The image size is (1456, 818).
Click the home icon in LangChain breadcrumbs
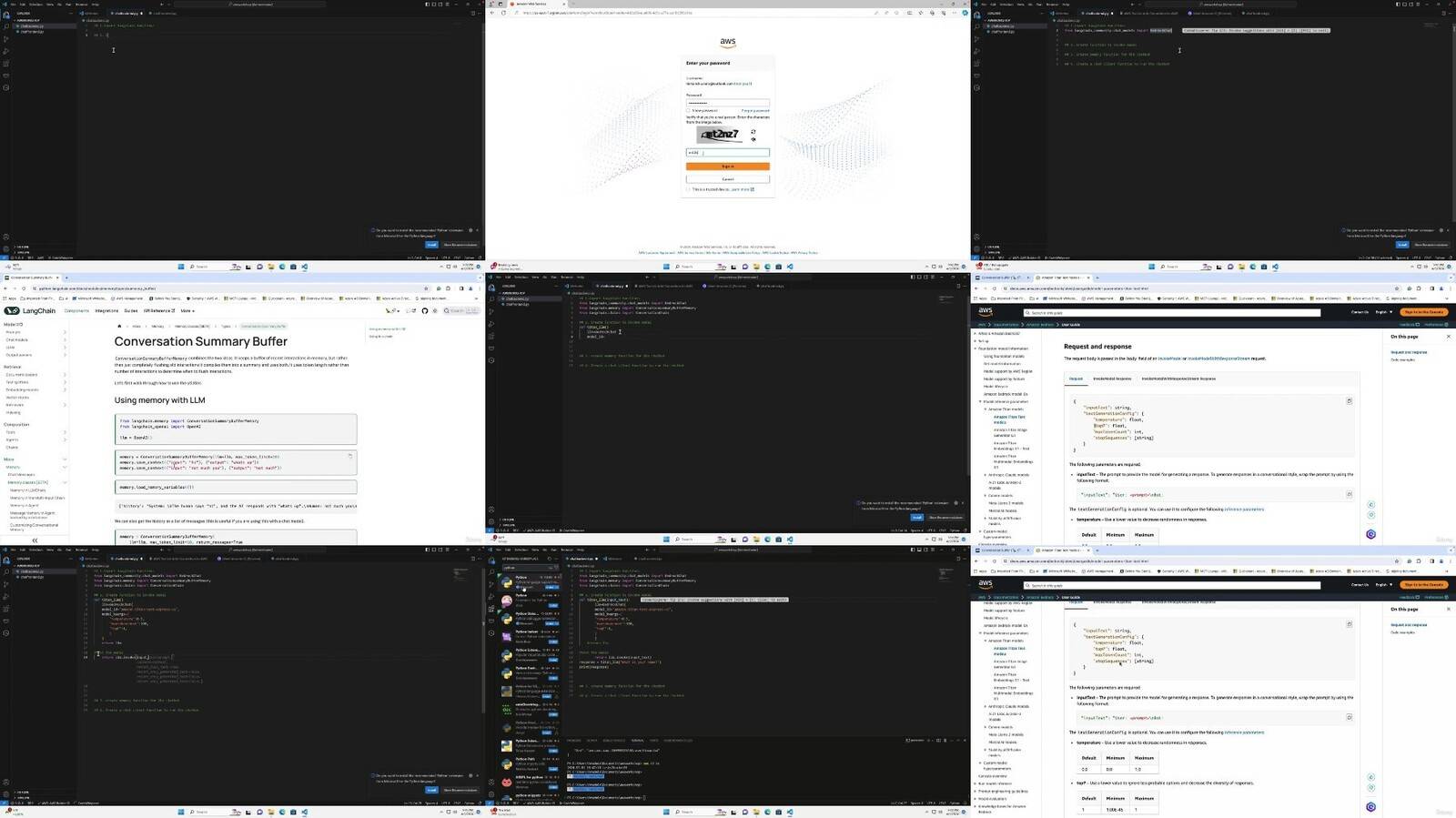coord(119,326)
